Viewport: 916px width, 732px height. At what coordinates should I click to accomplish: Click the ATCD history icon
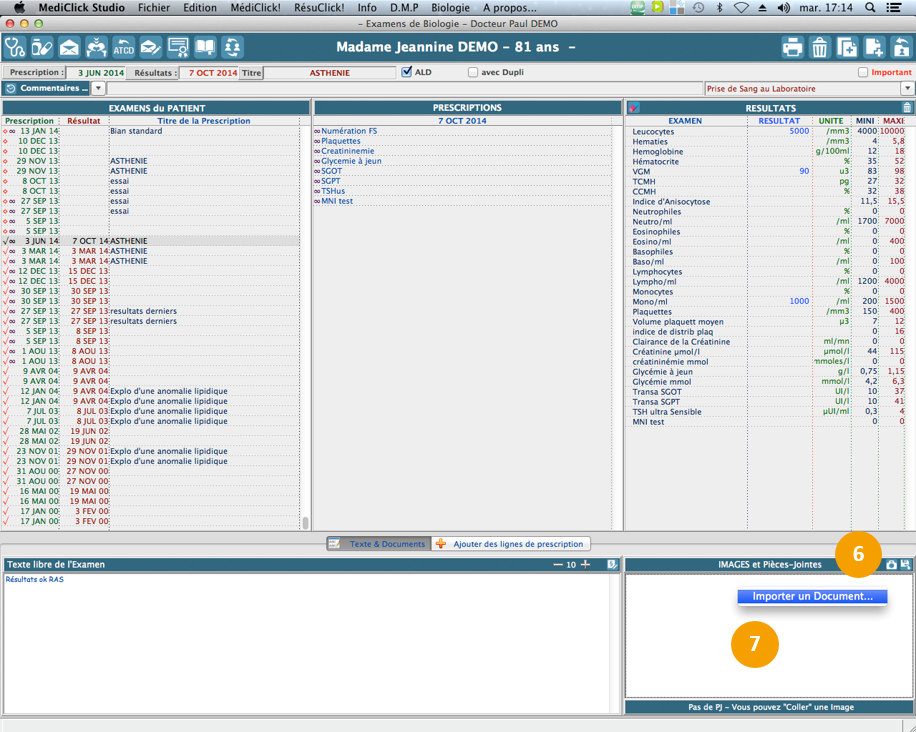[123, 47]
